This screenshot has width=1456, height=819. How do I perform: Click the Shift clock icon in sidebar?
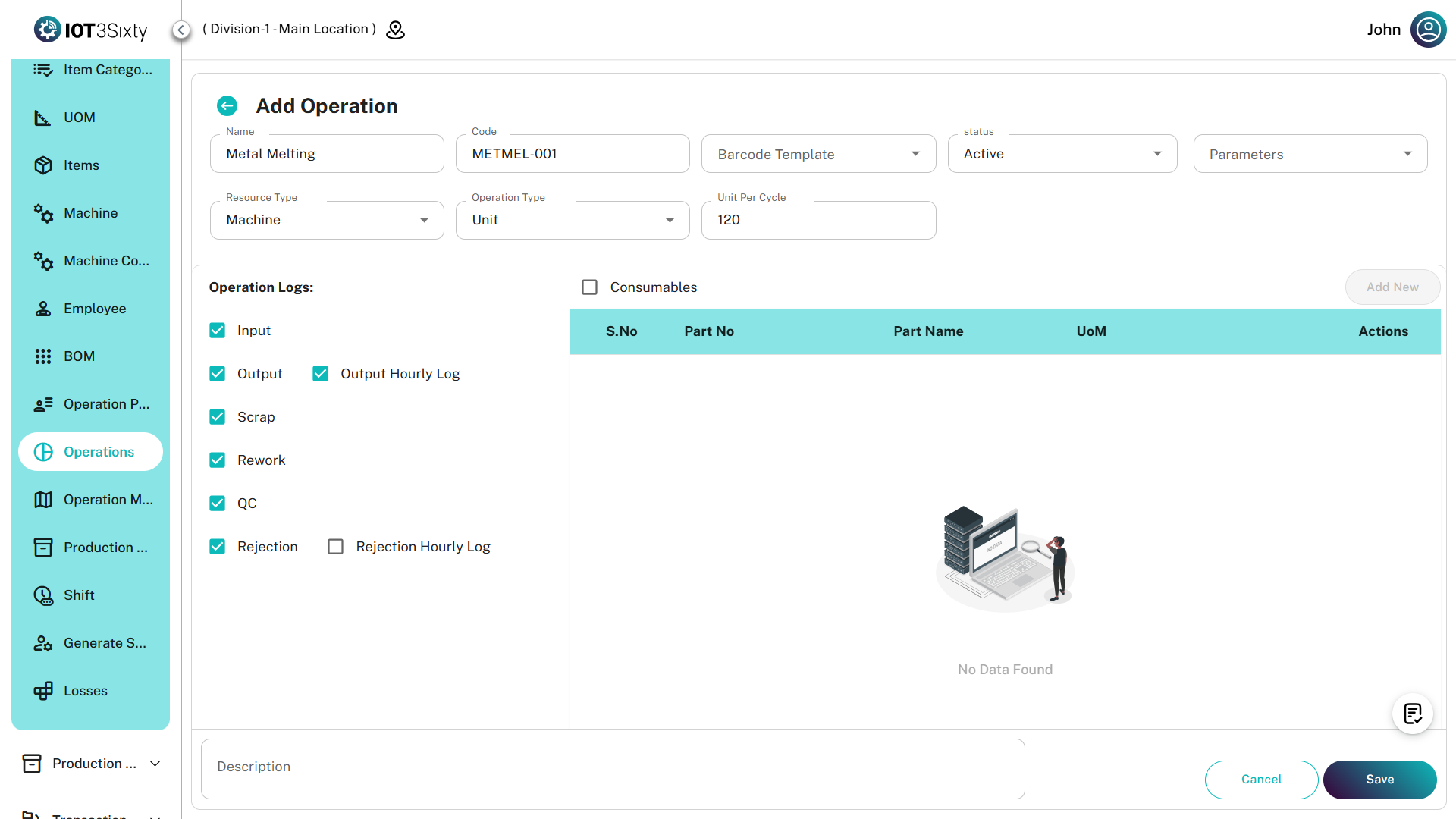click(x=43, y=595)
